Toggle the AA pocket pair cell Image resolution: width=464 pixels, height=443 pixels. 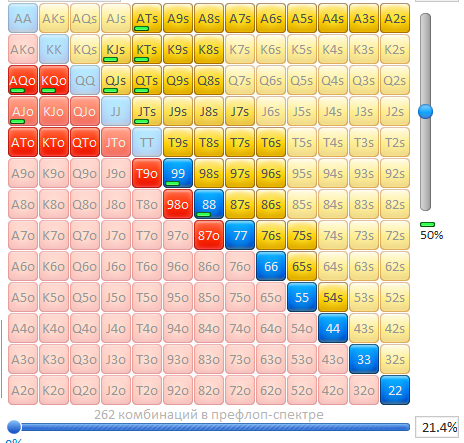tap(23, 18)
